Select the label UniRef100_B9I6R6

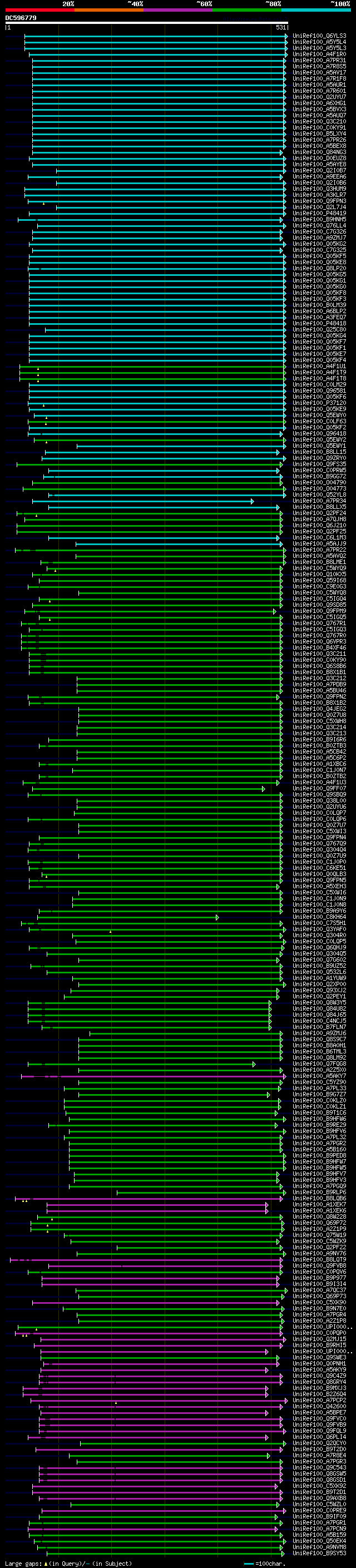(319, 740)
